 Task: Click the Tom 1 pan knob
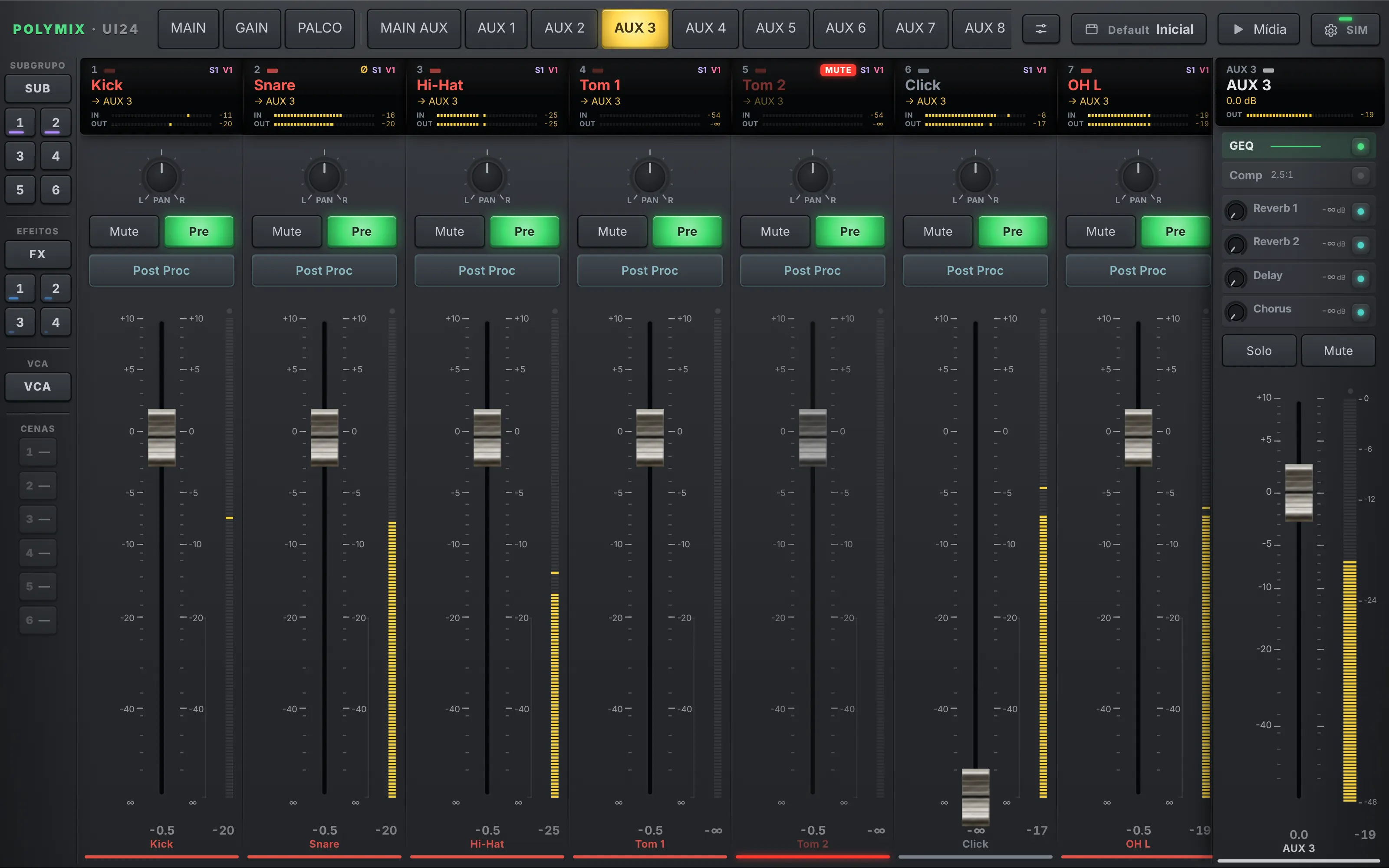tap(650, 176)
